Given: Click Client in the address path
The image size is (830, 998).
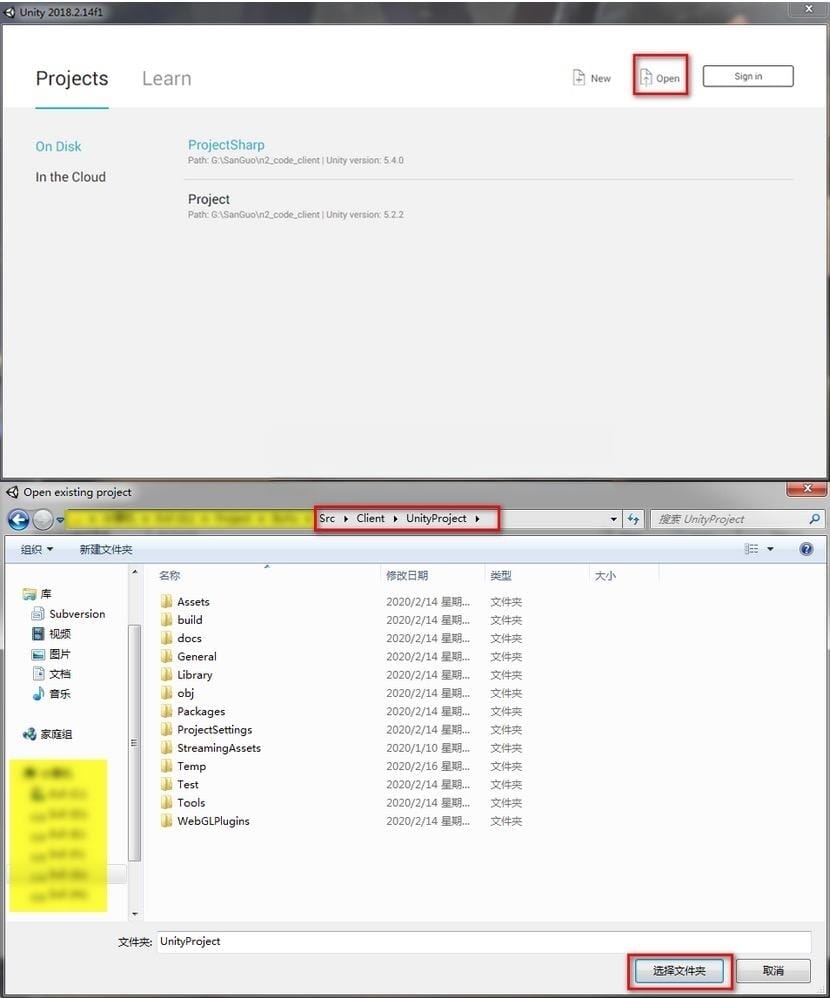Looking at the screenshot, I should 370,518.
